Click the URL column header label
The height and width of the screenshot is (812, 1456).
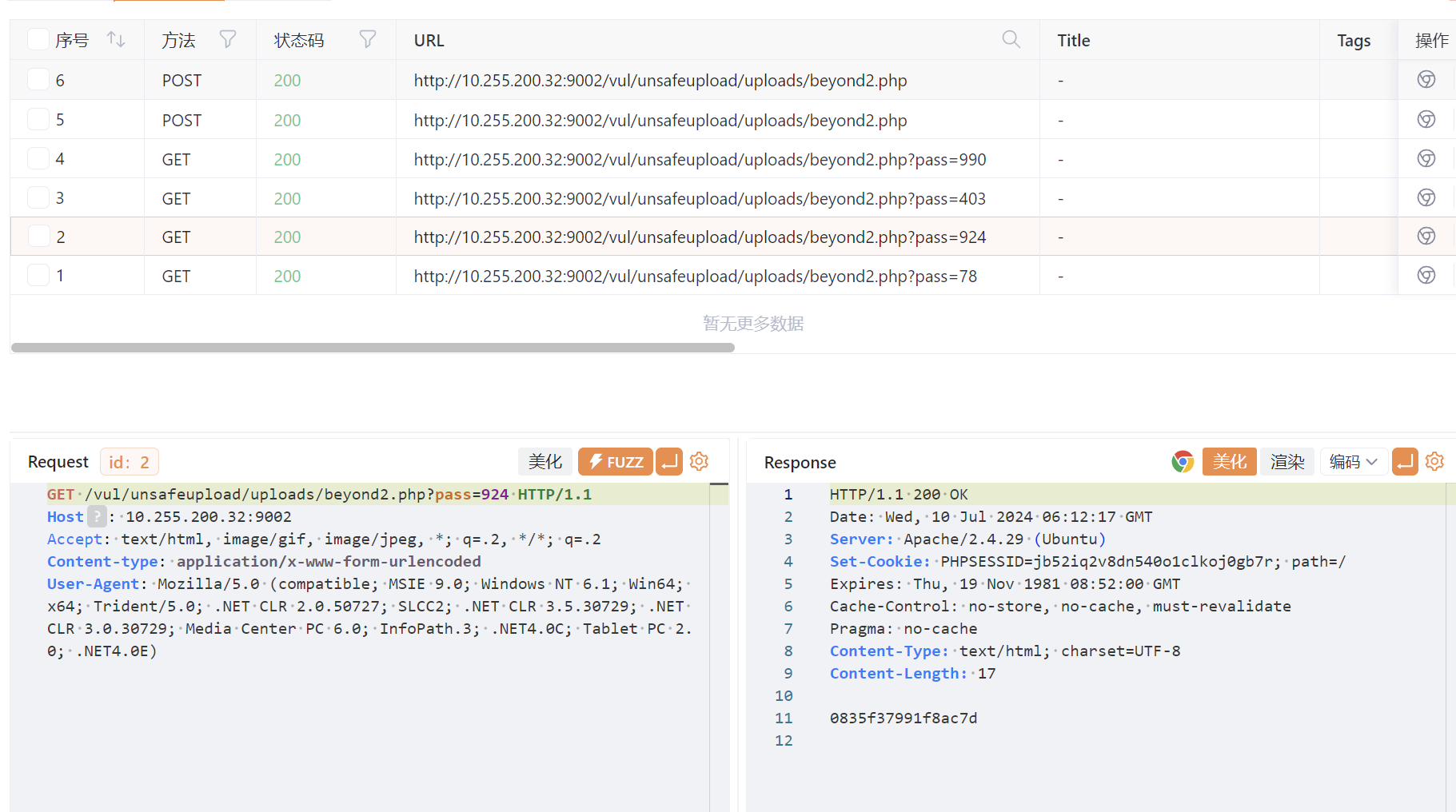point(429,40)
